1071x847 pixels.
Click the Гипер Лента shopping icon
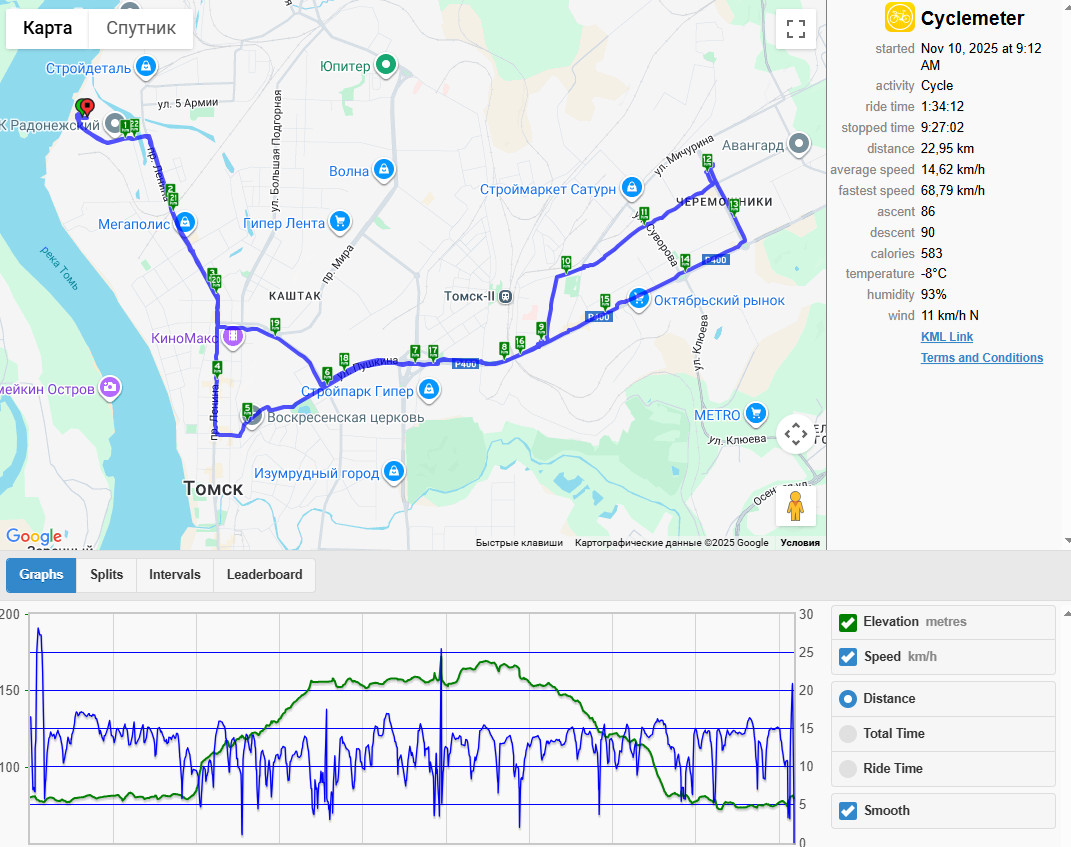point(339,221)
